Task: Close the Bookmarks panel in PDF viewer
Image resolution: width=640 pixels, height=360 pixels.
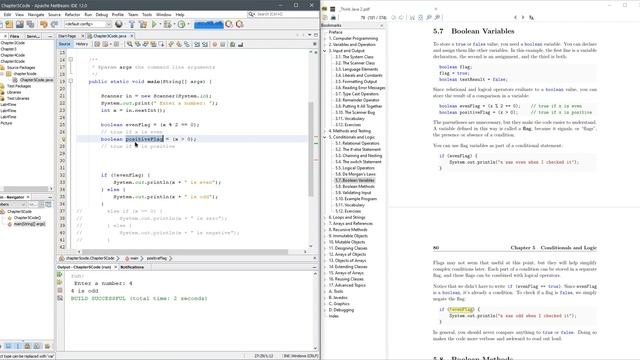Action: pyautogui.click(x=382, y=26)
